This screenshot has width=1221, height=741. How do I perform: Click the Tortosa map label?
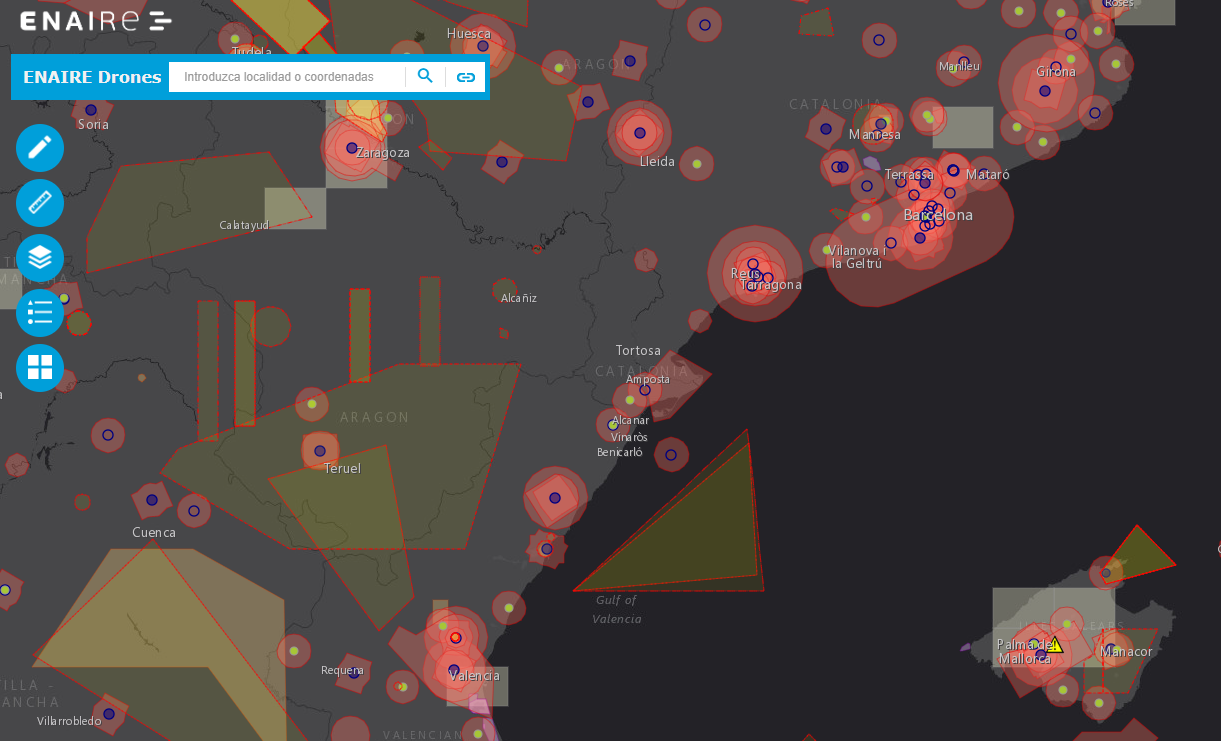638,351
